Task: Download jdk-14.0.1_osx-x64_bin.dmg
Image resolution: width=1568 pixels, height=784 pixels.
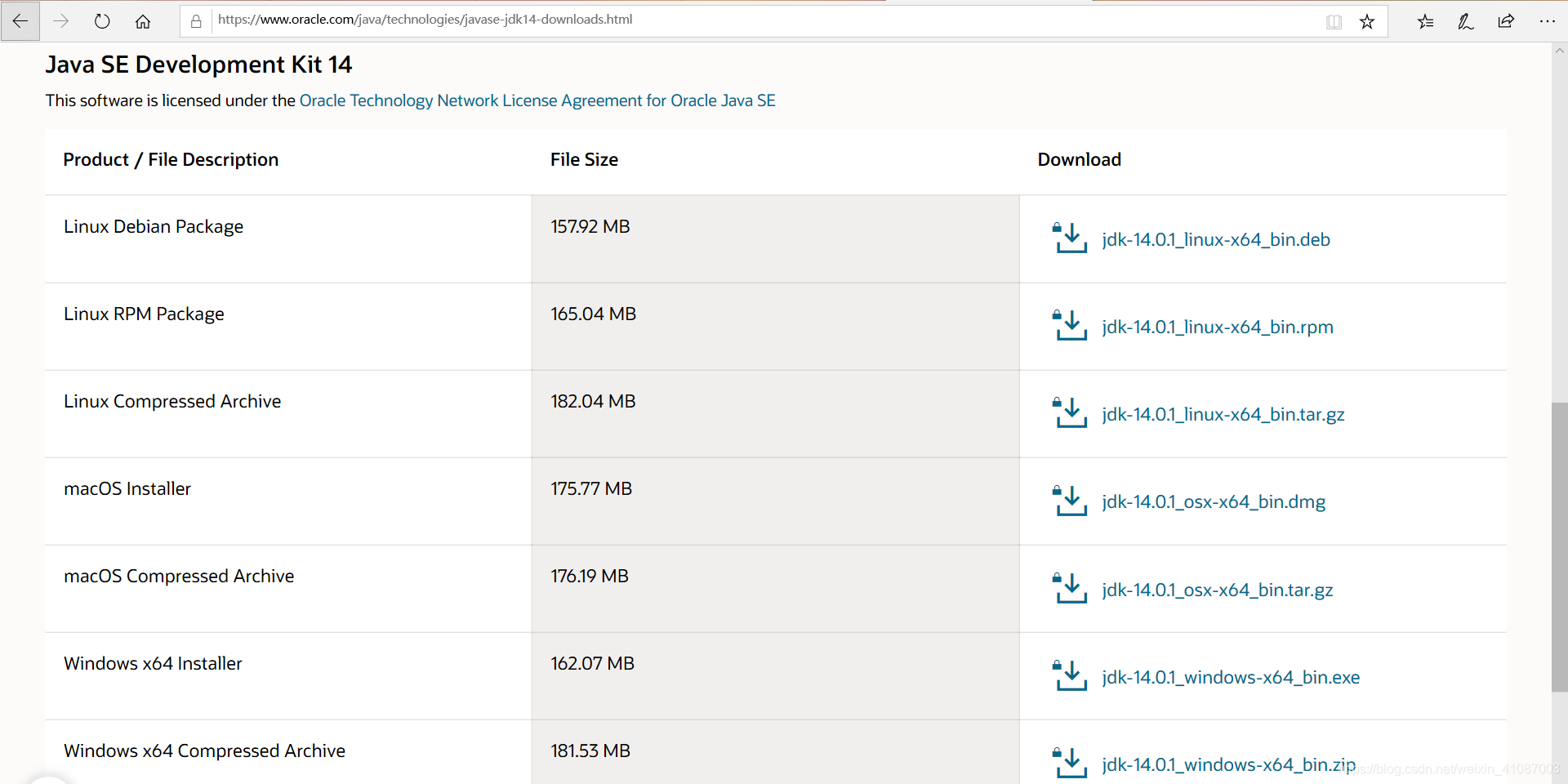Action: [1214, 501]
